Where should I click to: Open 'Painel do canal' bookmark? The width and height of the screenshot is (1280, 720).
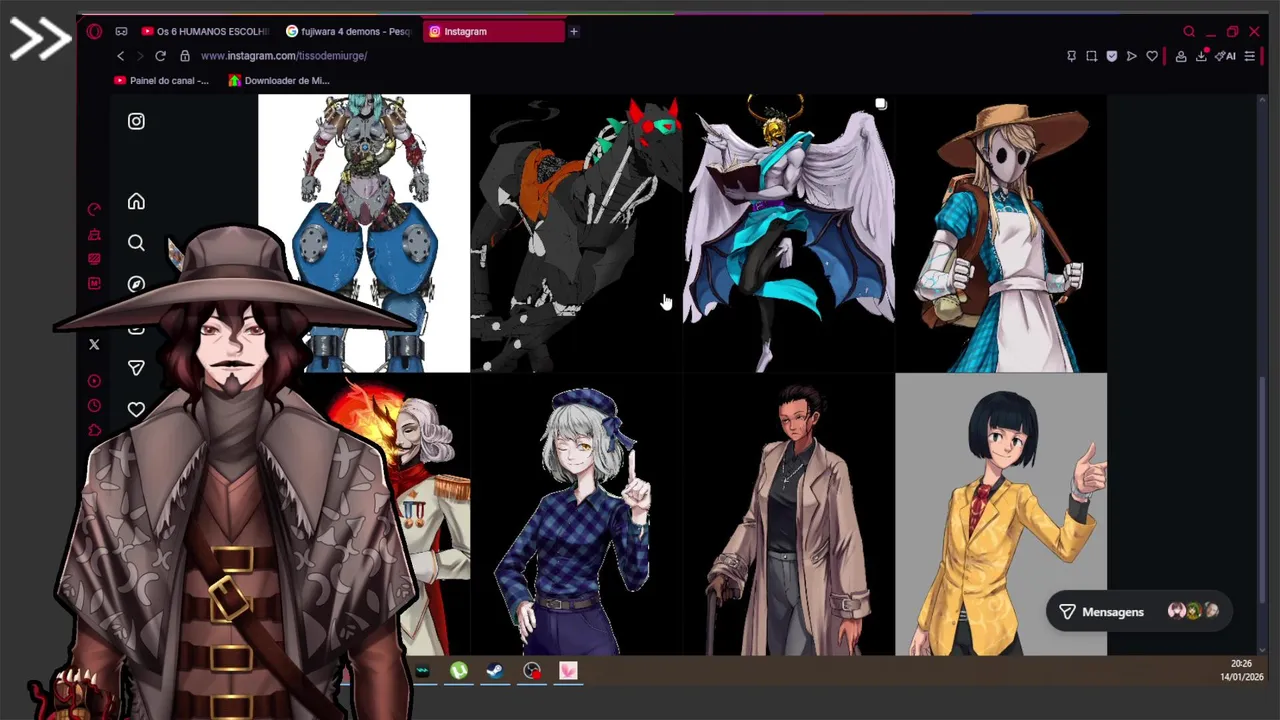click(161, 80)
